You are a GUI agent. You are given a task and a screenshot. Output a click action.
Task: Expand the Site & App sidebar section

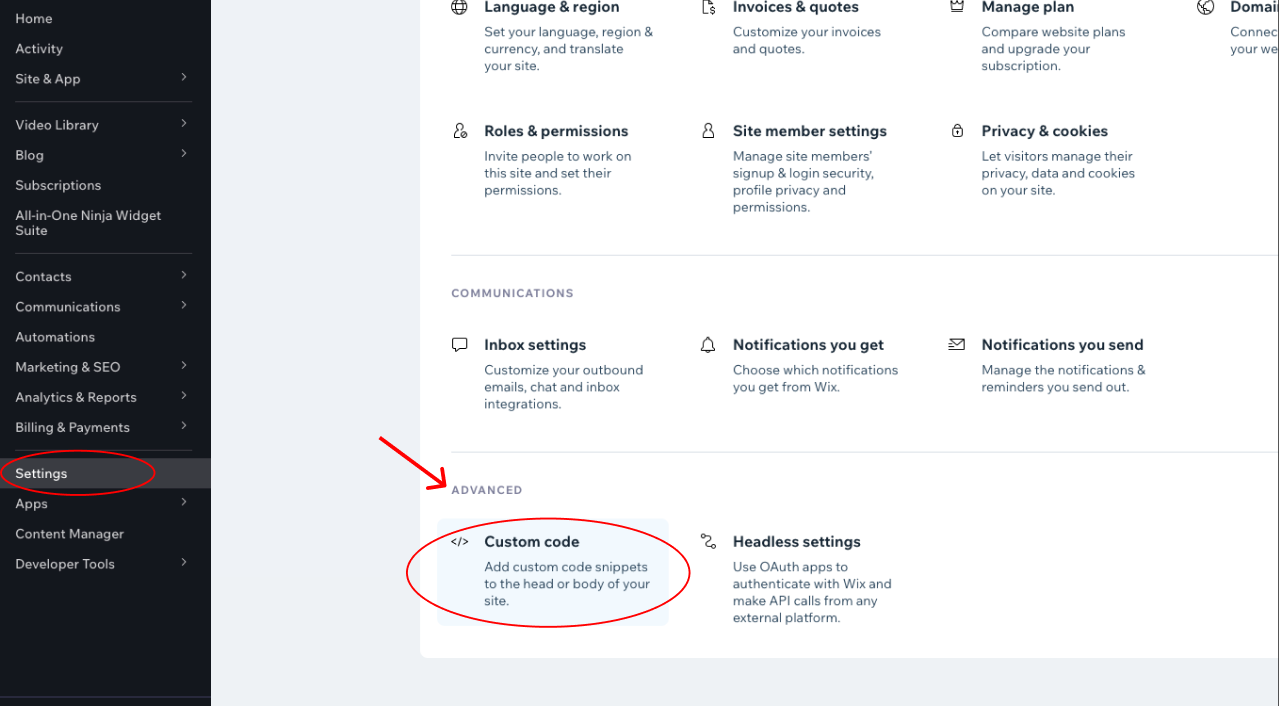tap(184, 78)
